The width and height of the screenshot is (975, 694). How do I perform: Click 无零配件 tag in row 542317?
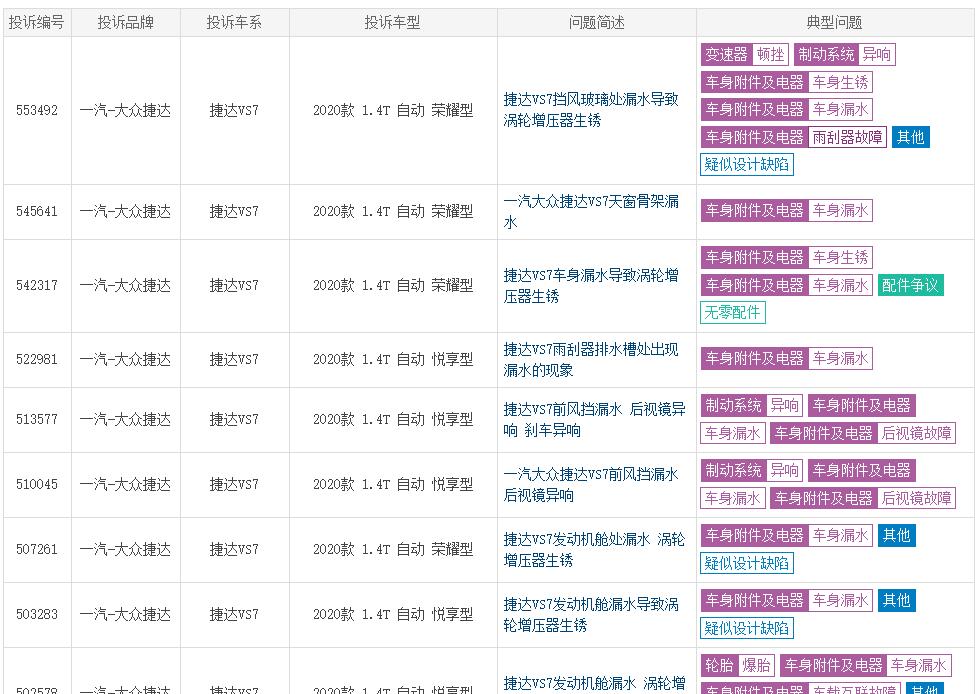pos(732,312)
